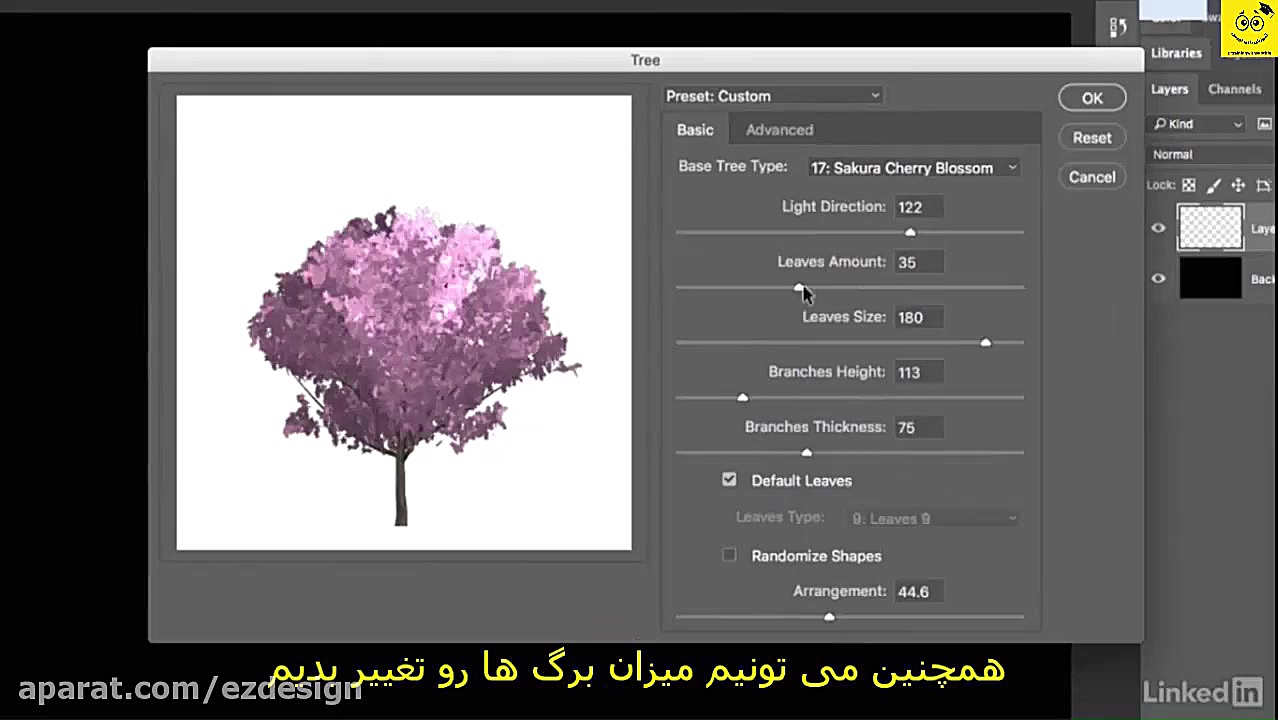1278x720 pixels.
Task: Enable Randomize Shapes
Action: 729,555
